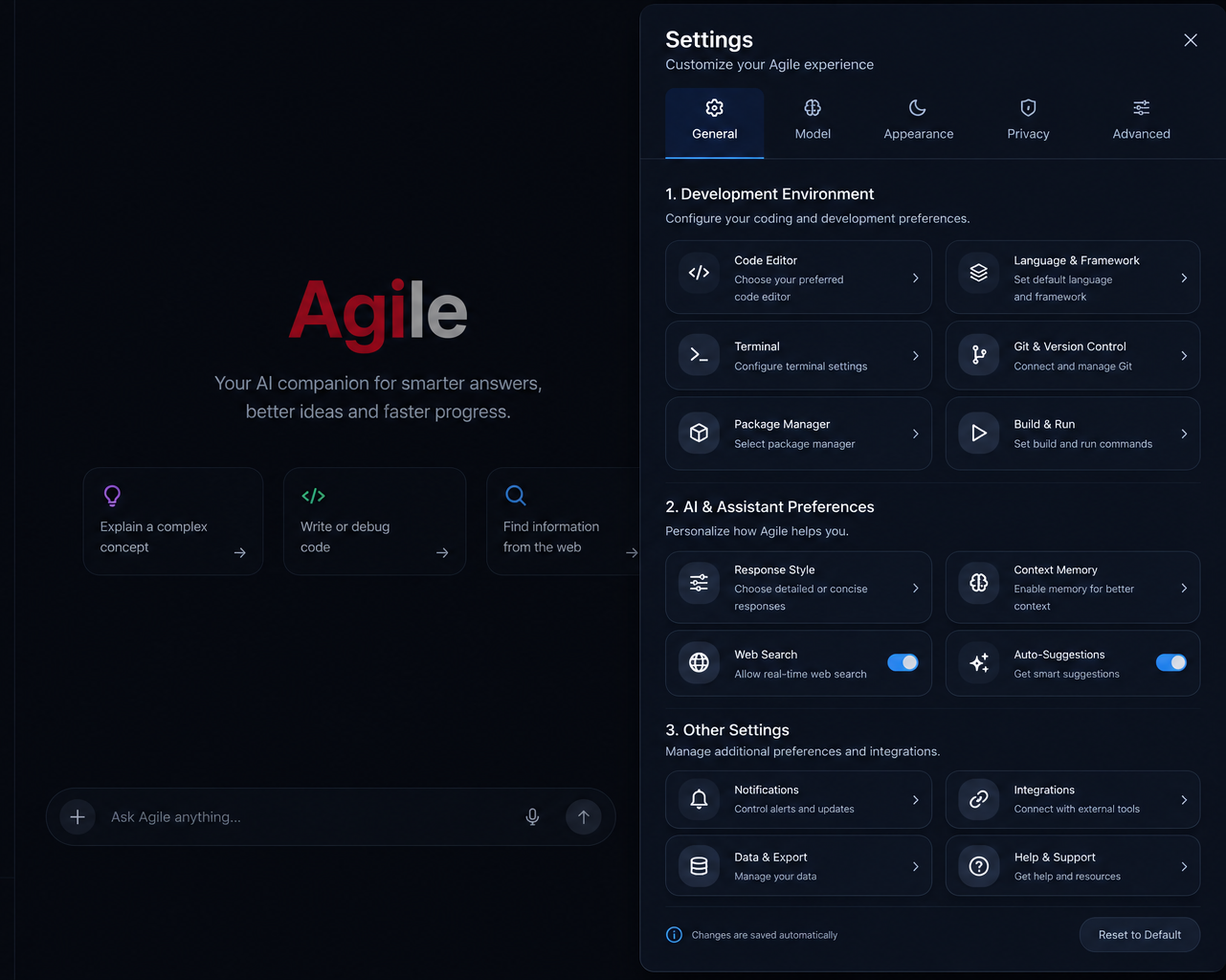Click the send arrow in chat input

point(584,816)
